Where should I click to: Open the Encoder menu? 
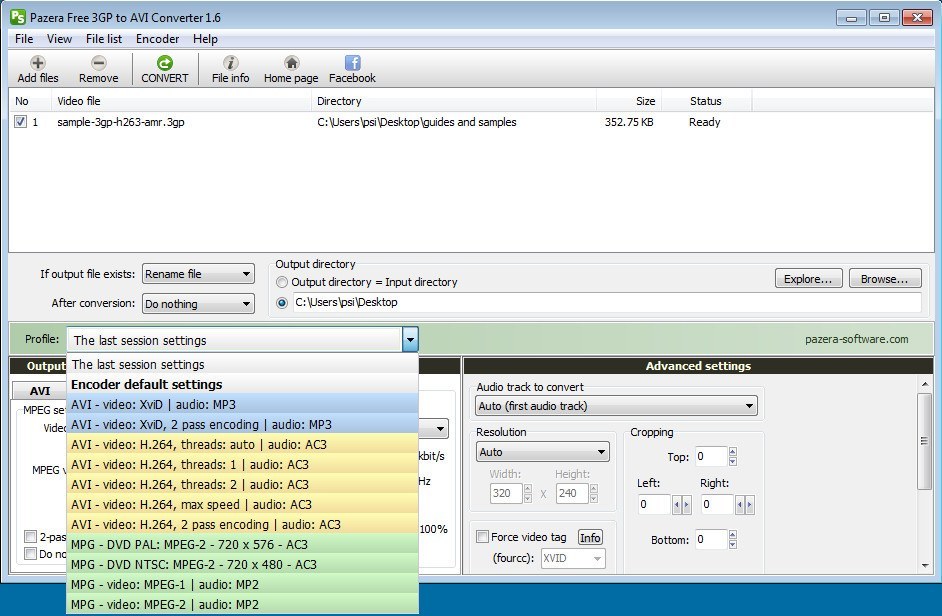coord(157,39)
